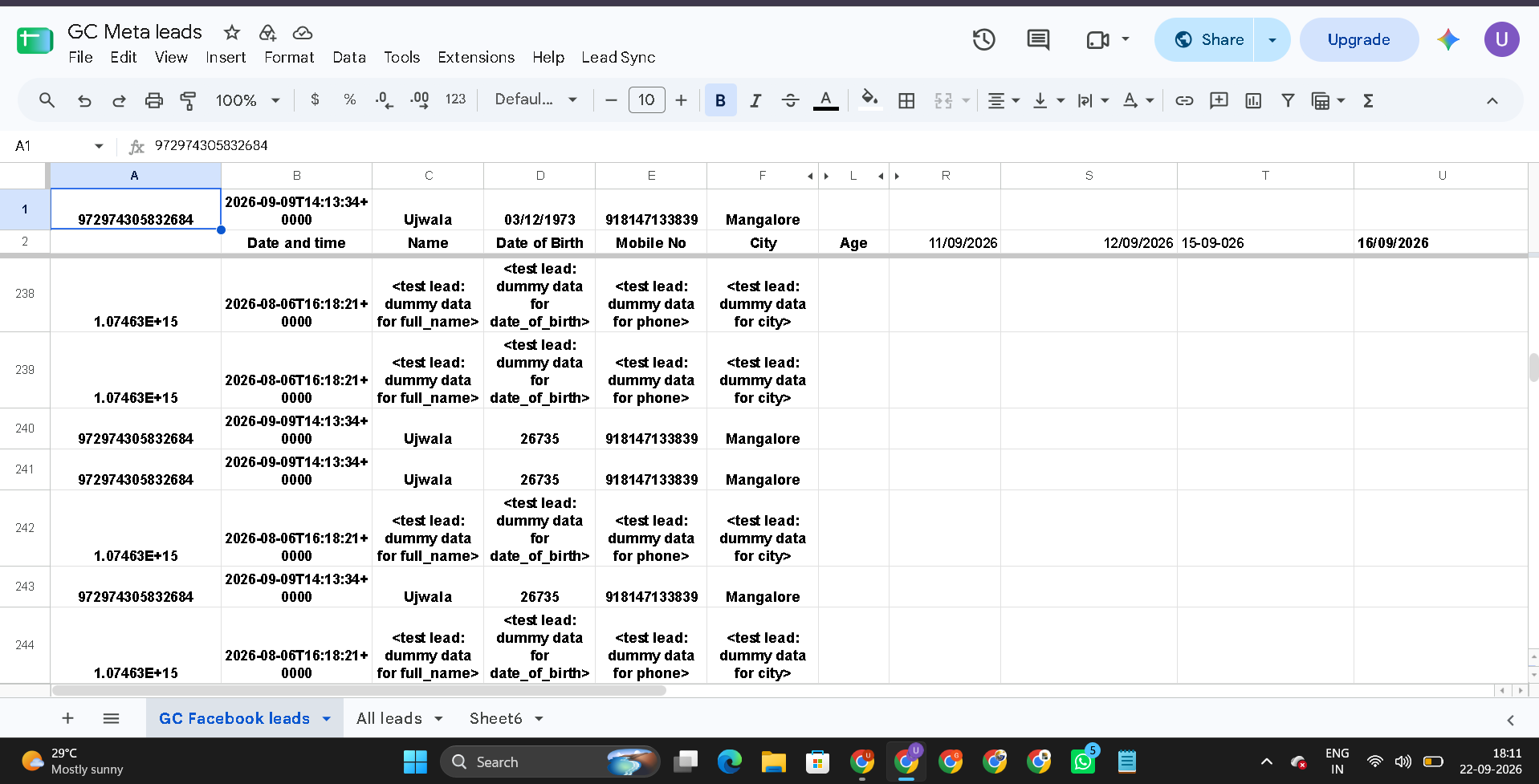
Task: Switch to the All leads tab
Action: (x=389, y=718)
